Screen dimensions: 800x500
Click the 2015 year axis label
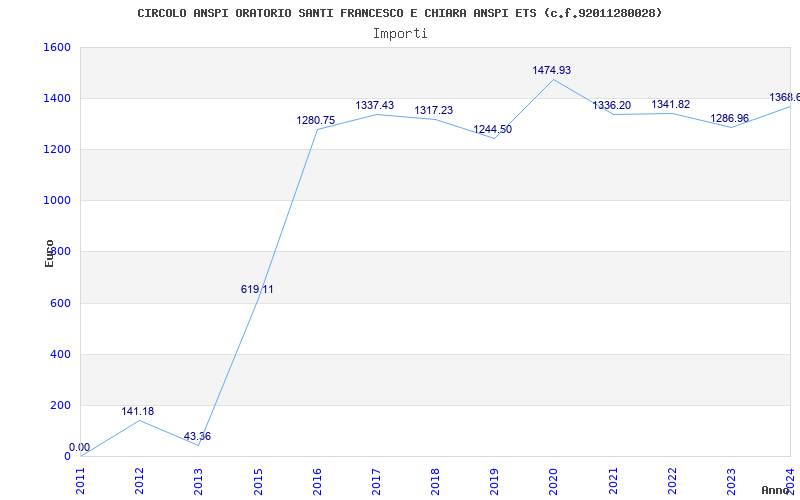[x=258, y=481]
